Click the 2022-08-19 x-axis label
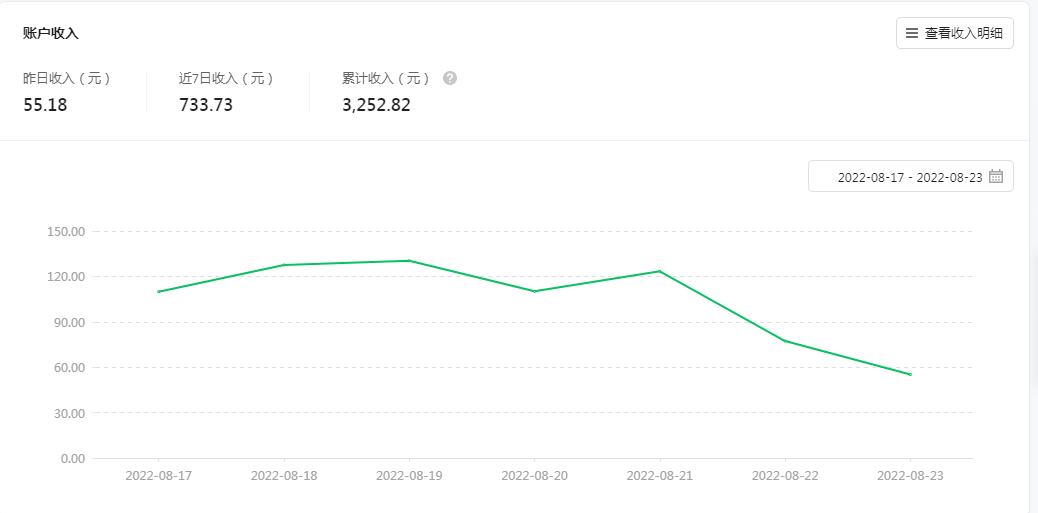Image resolution: width=1038 pixels, height=513 pixels. pos(409,476)
